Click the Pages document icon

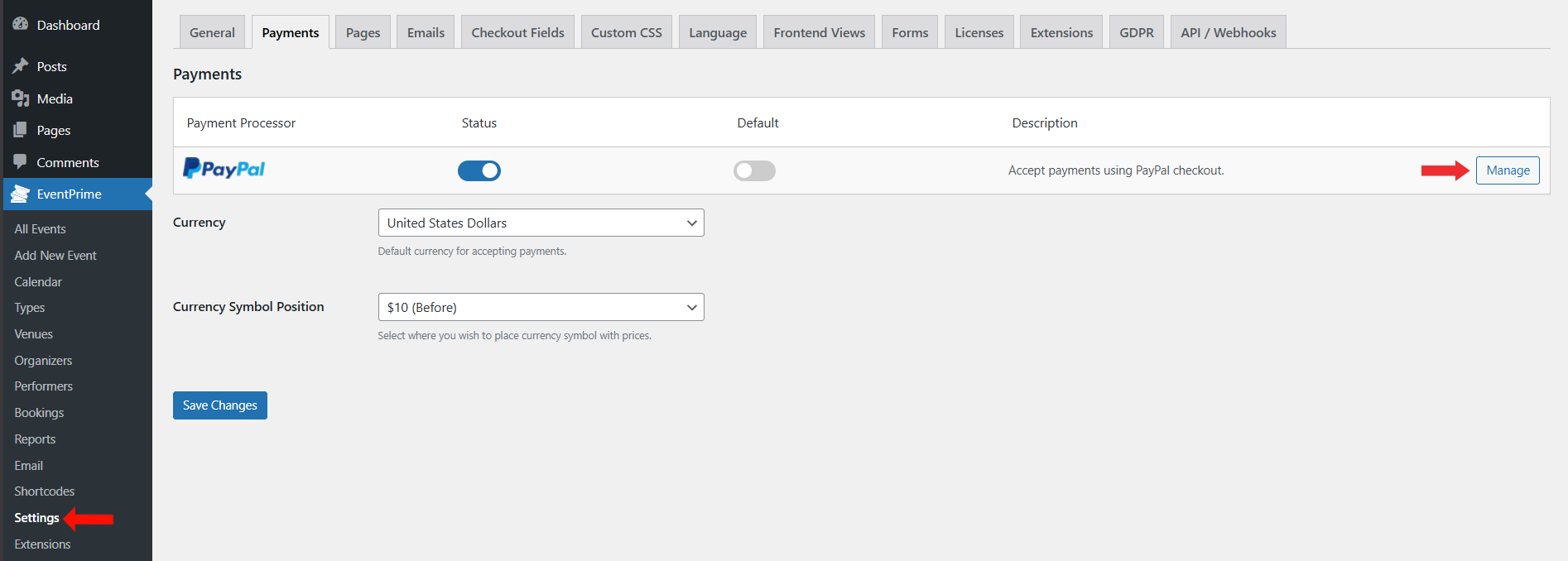click(x=21, y=130)
